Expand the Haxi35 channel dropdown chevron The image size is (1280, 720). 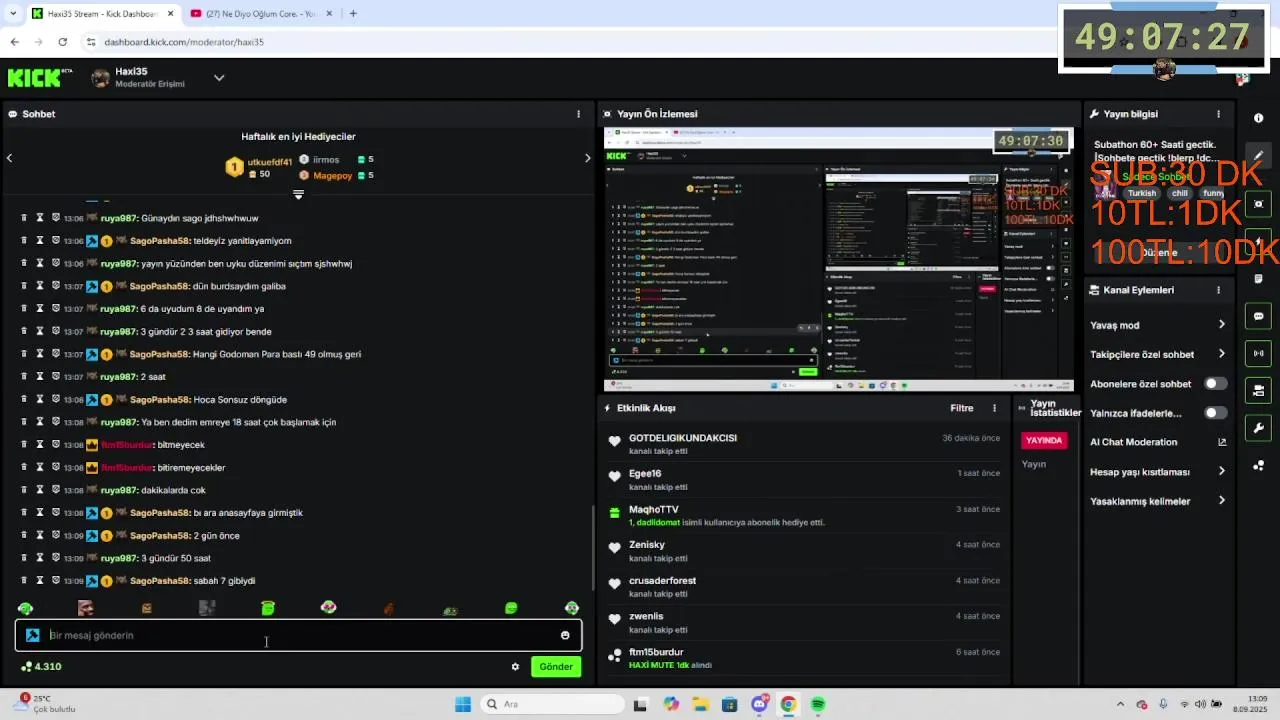click(219, 78)
